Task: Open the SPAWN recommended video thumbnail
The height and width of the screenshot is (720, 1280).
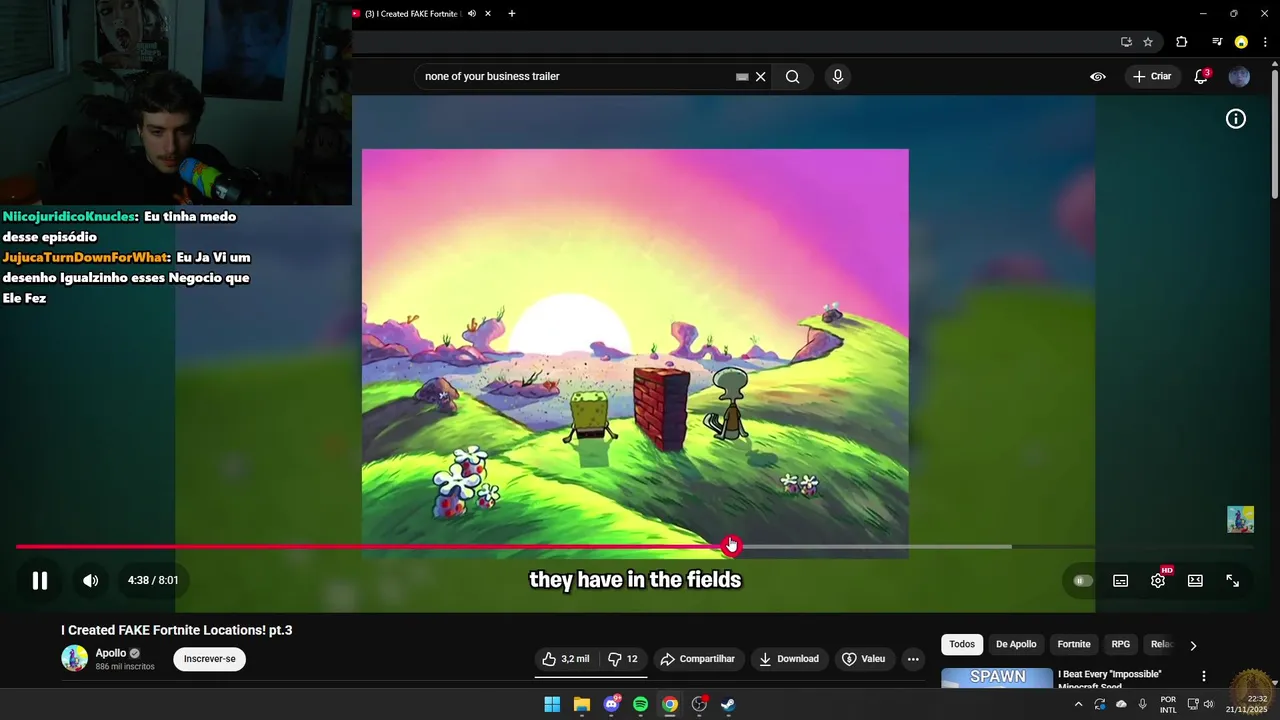Action: [997, 678]
